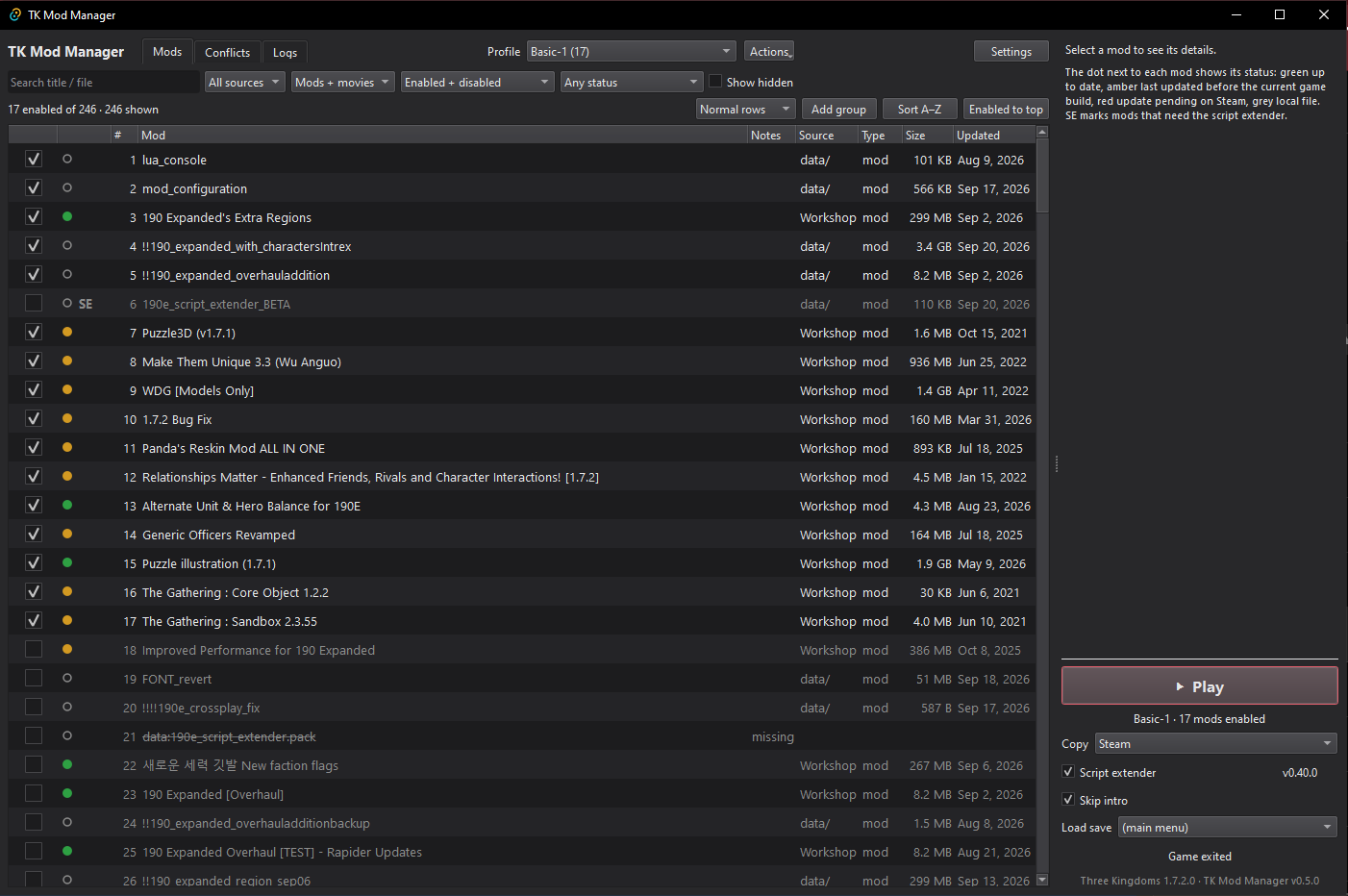This screenshot has height=896, width=1348.
Task: Click the amber status dot beside Puzzle3D (v1.7.1)
Action: [67, 332]
